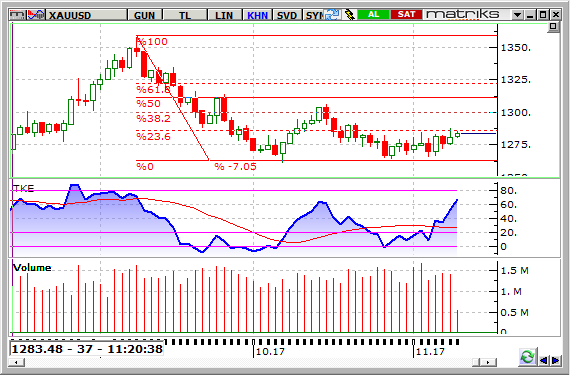Screen dimensions: 570x375
Task: Click the 1. M volume axis label
Action: [x=511, y=292]
